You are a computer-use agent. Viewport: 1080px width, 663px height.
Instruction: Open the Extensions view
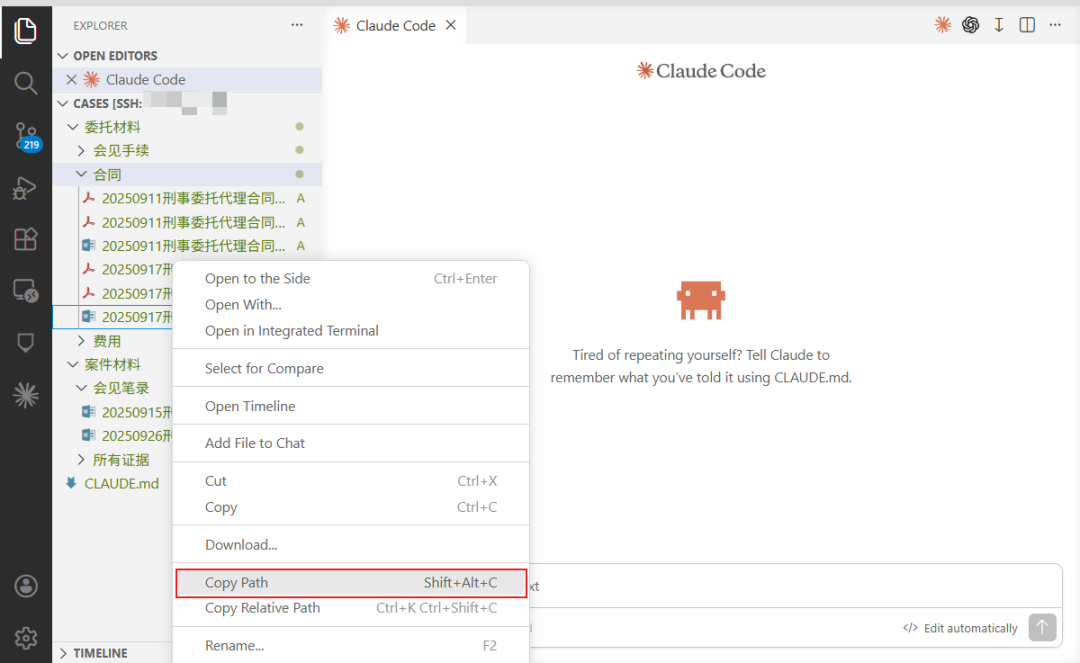tap(25, 240)
